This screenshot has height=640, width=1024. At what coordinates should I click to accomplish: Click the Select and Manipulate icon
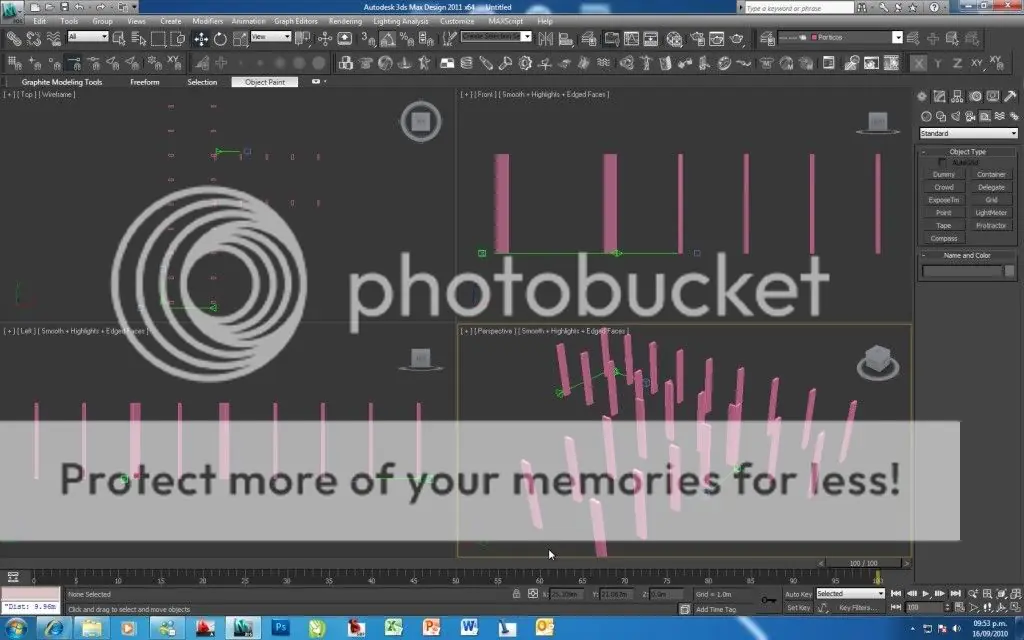[x=325, y=39]
